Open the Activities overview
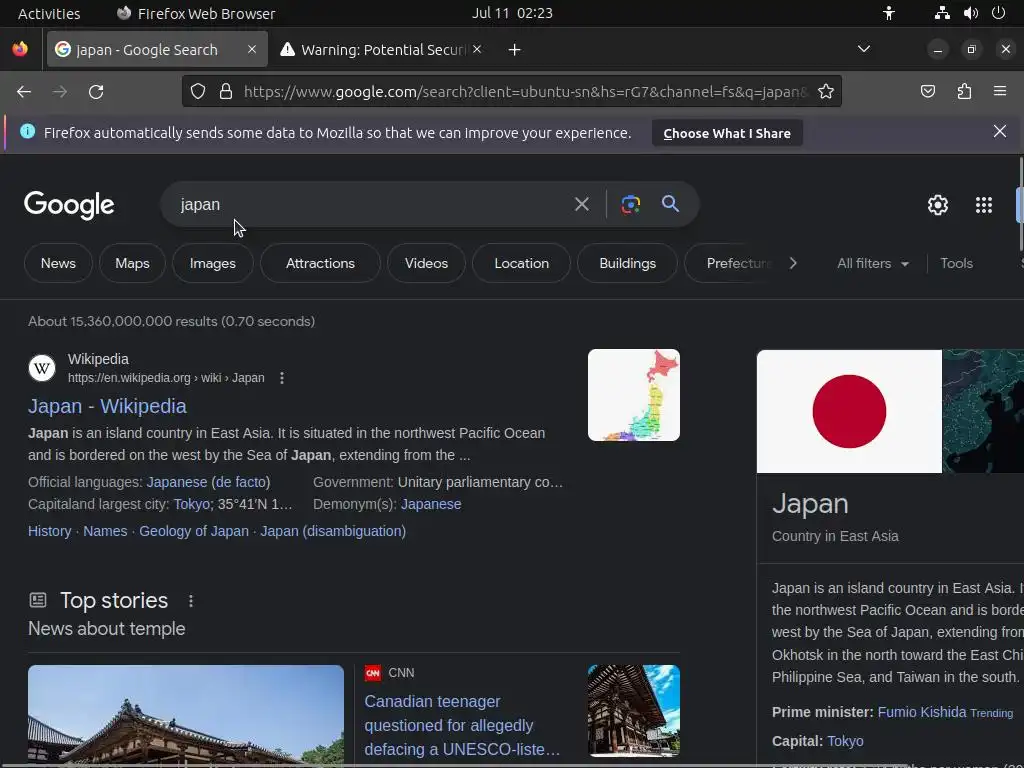 pyautogui.click(x=49, y=13)
